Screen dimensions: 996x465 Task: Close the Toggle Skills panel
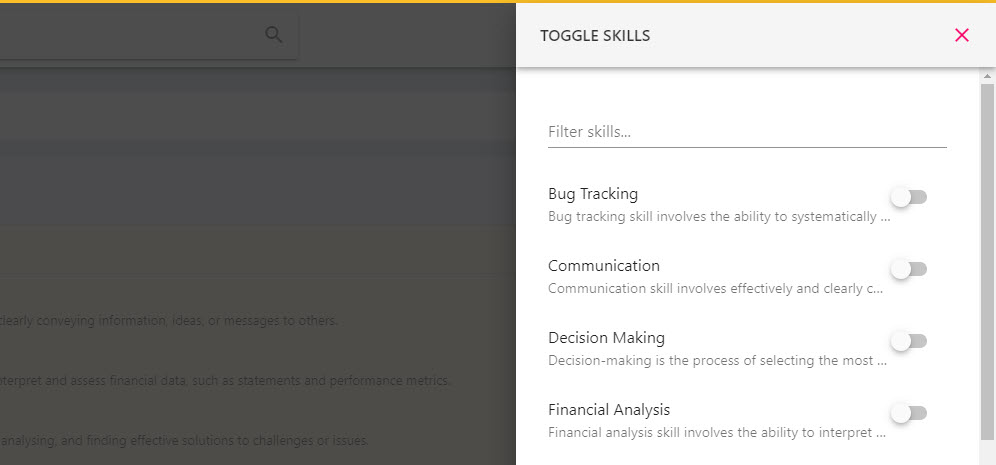tap(962, 36)
